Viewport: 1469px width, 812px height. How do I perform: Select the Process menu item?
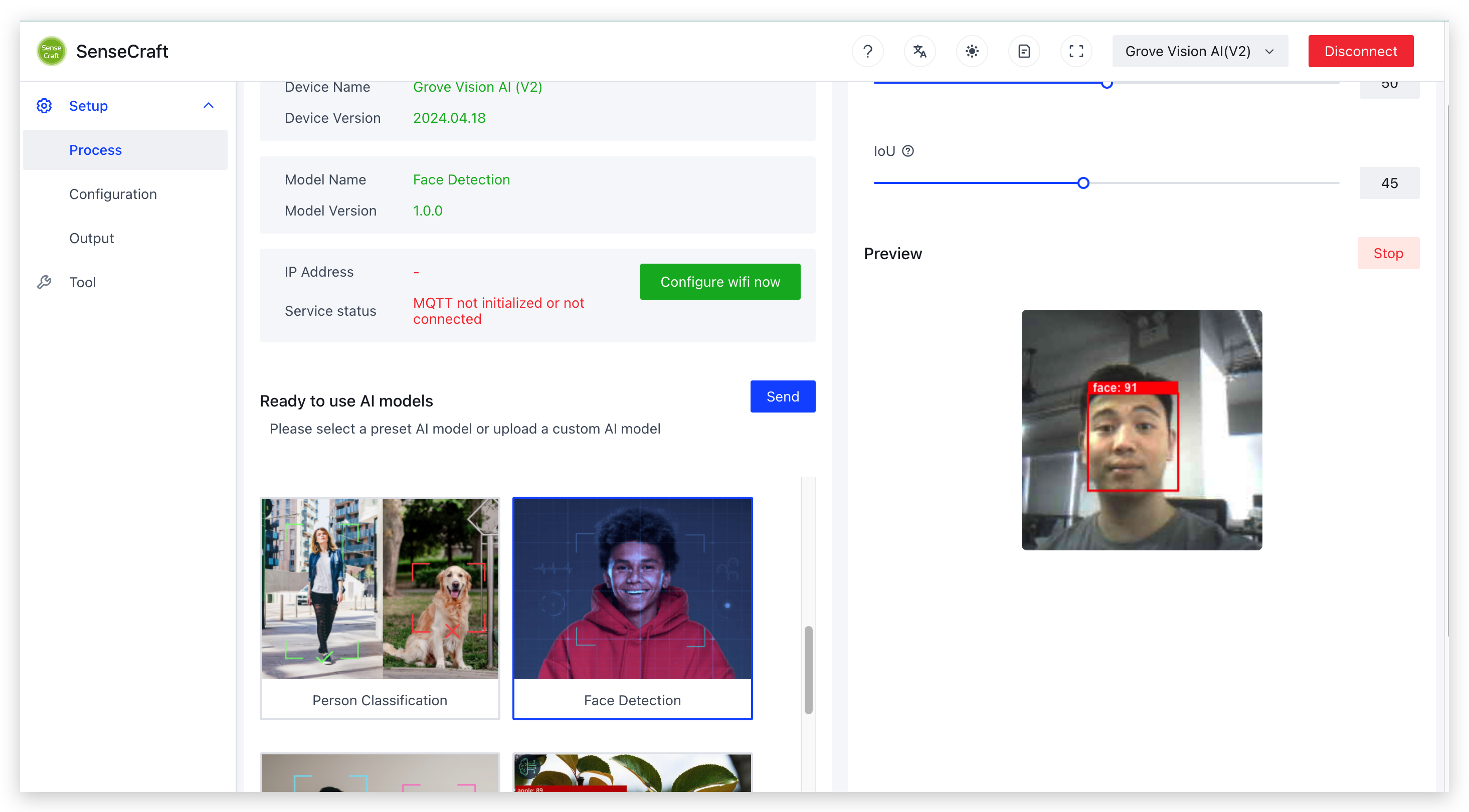pyautogui.click(x=125, y=150)
